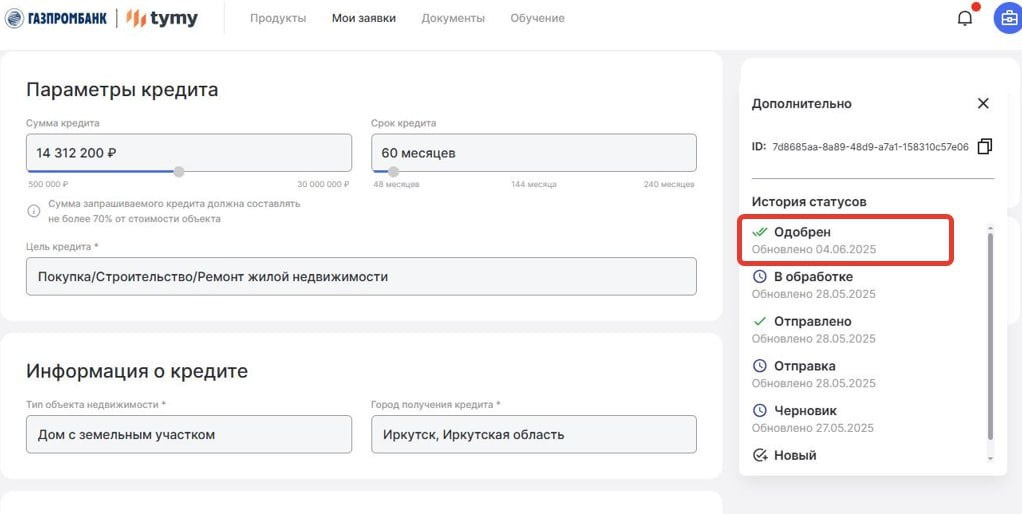Click the Gazprombank logo

(x=55, y=18)
